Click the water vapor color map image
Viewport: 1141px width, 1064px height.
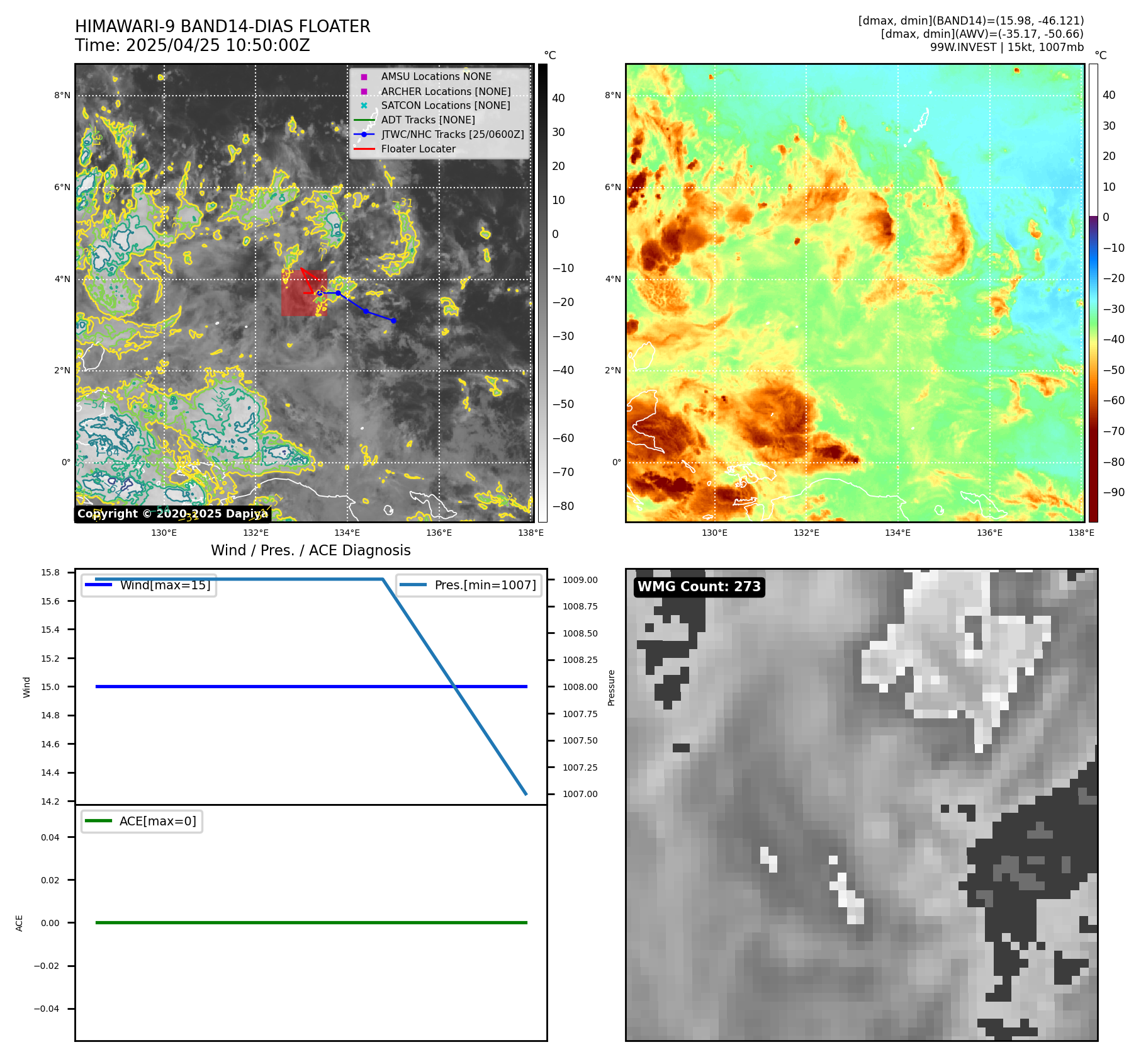[x=855, y=293]
